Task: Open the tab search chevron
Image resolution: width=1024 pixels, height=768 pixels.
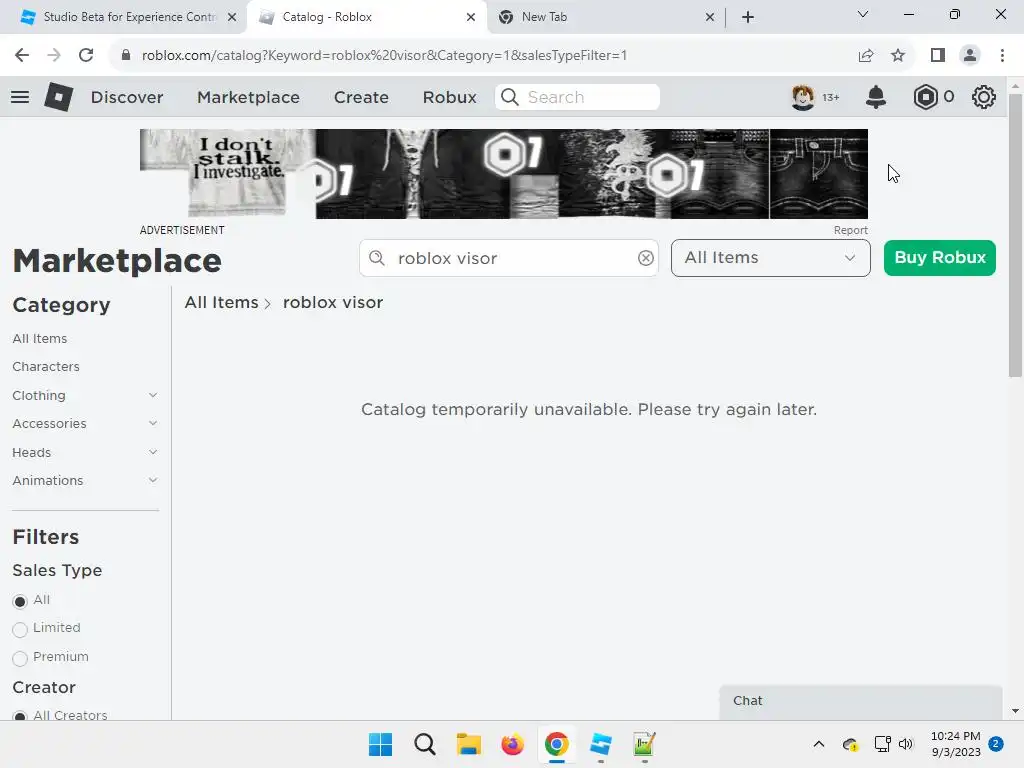Action: 863,14
